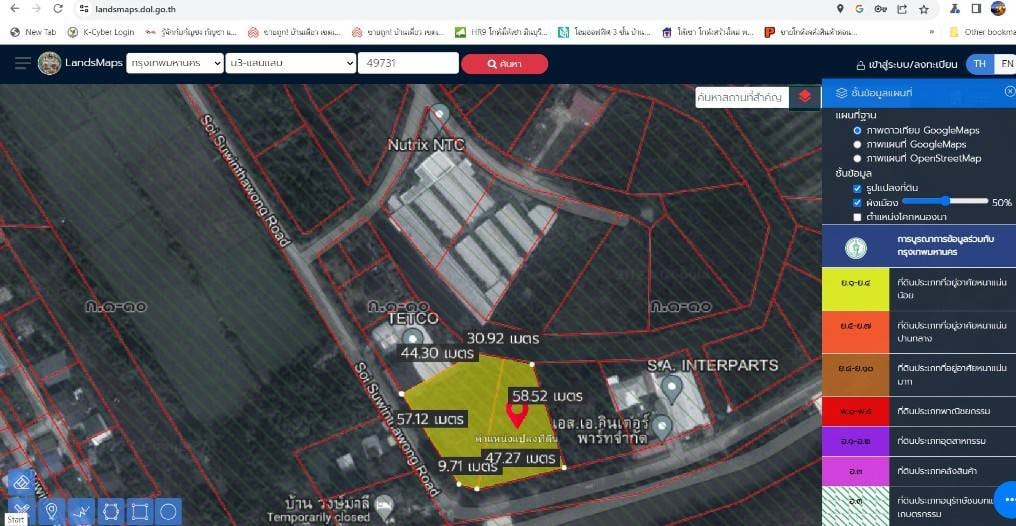Open the LandsMaps hamburger menu
The width and height of the screenshot is (1016, 526).
23,63
